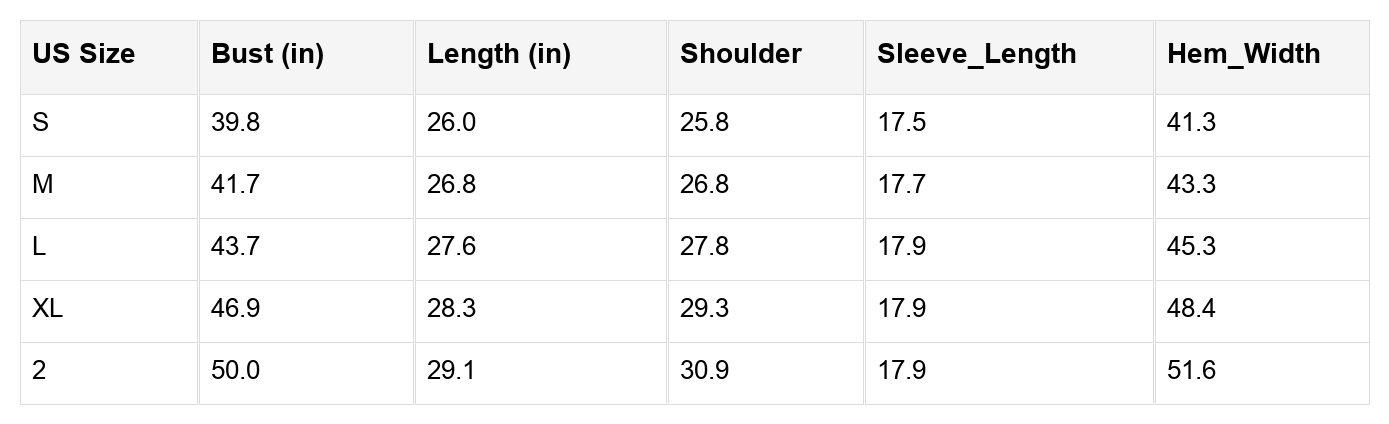Select the M size row cell
1389x424 pixels.
click(x=42, y=185)
